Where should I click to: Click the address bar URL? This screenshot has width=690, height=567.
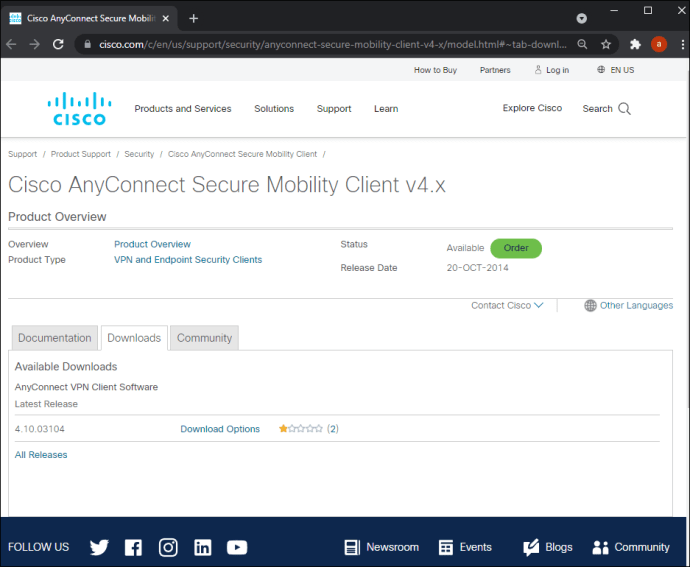click(x=333, y=44)
